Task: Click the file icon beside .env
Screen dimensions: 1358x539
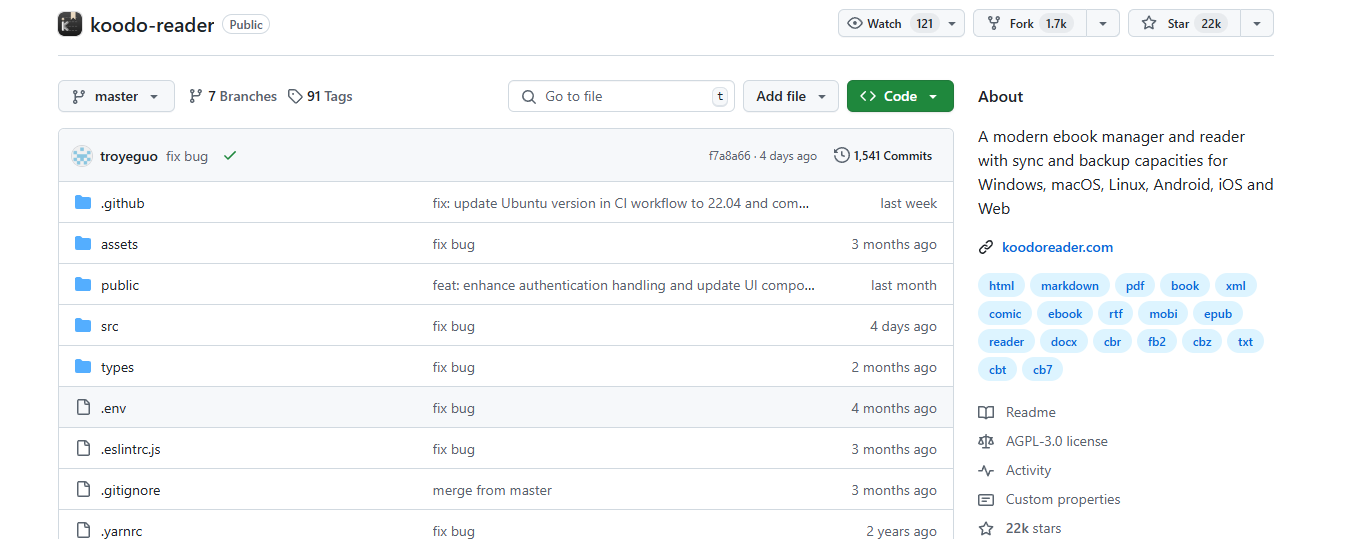Action: [x=83, y=408]
